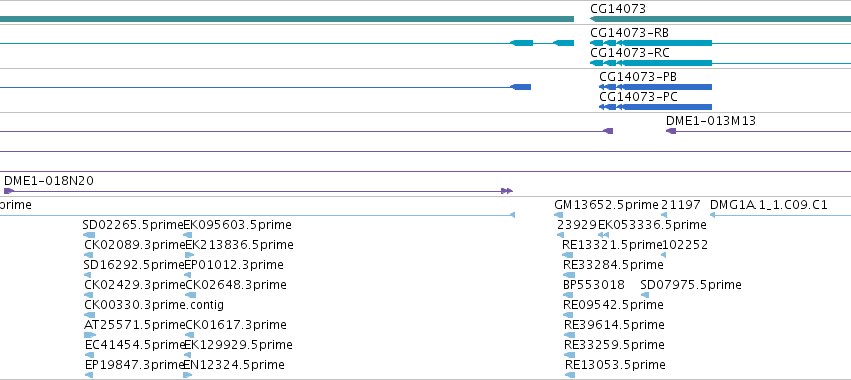Select the CG14073-PC protein feature
This screenshot has height=380, width=851.
pyautogui.click(x=656, y=107)
